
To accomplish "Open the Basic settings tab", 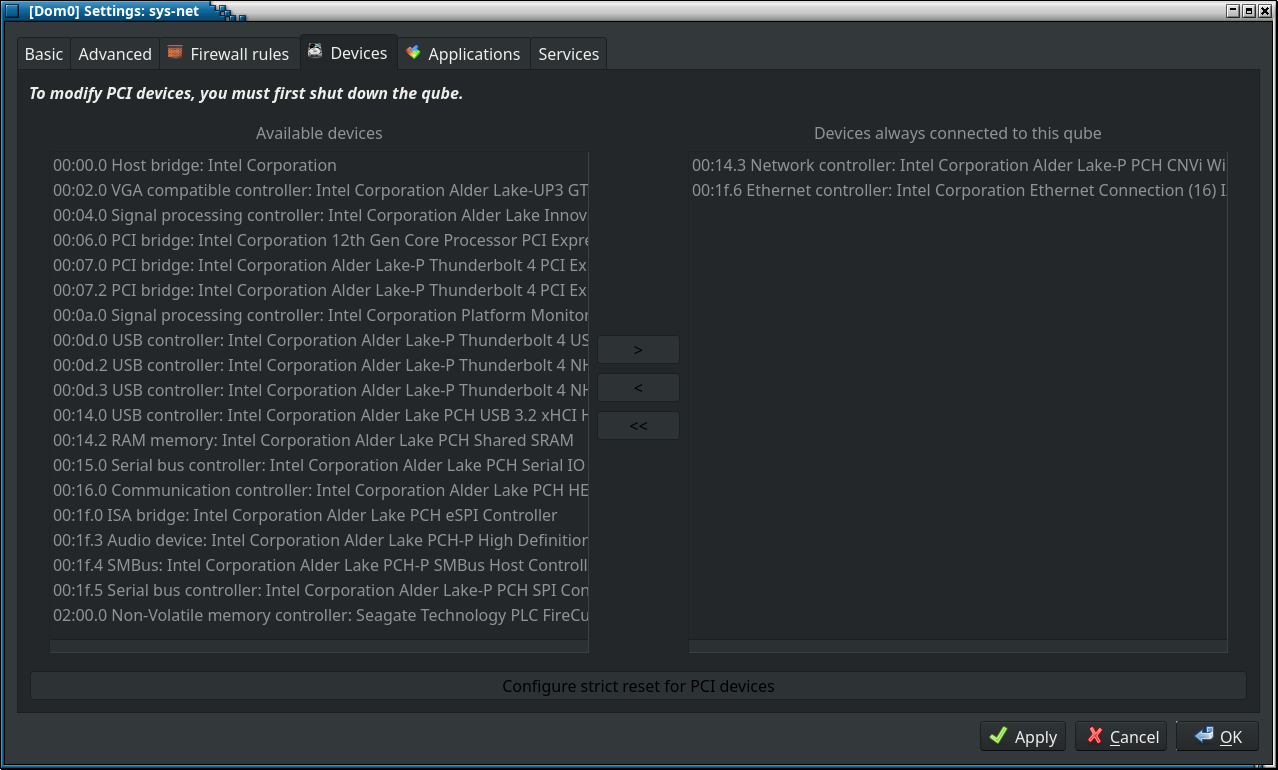I will [x=44, y=54].
